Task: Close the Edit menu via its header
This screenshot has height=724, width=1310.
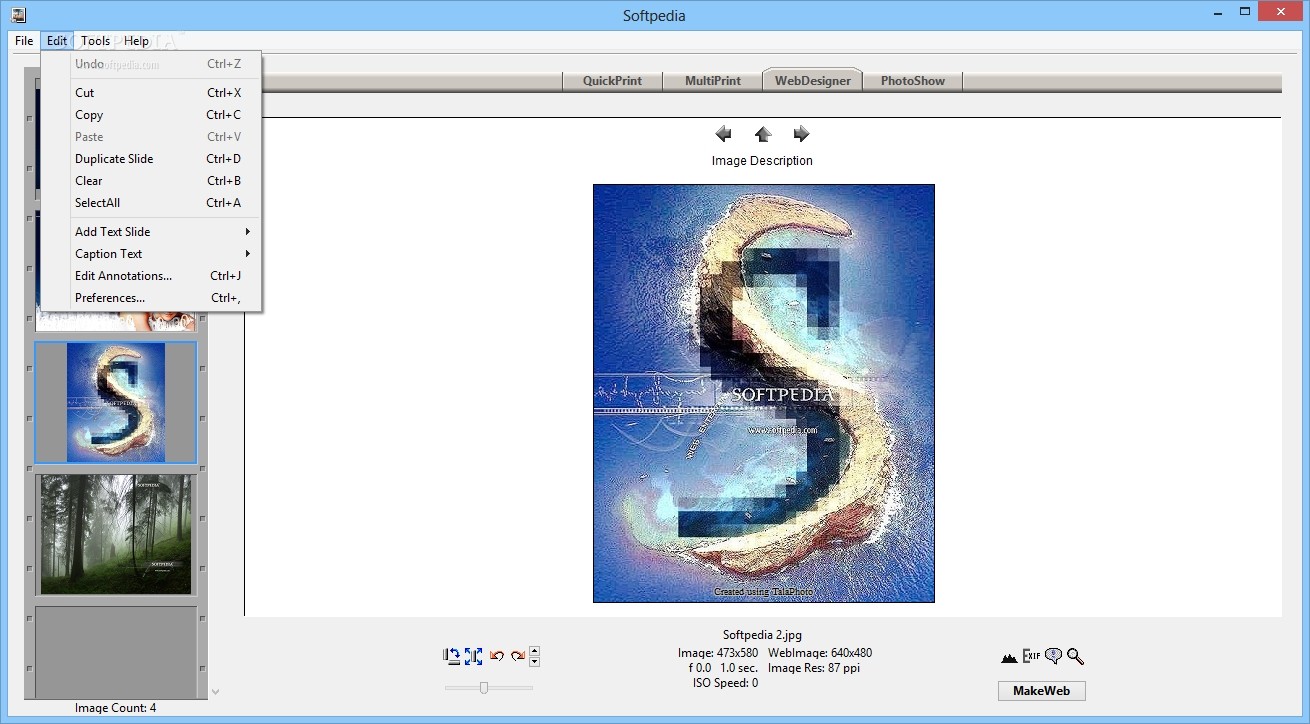Action: tap(57, 41)
